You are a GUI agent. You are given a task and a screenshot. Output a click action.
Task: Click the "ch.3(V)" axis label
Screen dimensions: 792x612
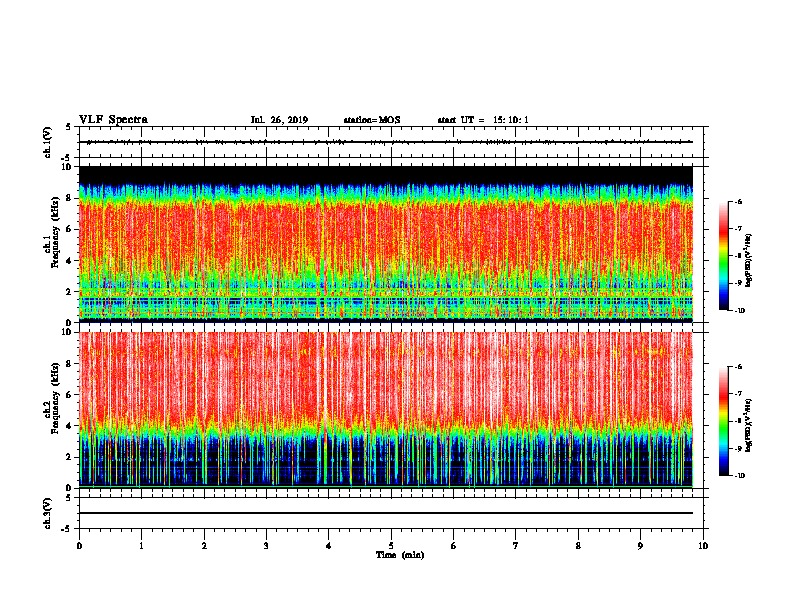tap(48, 513)
